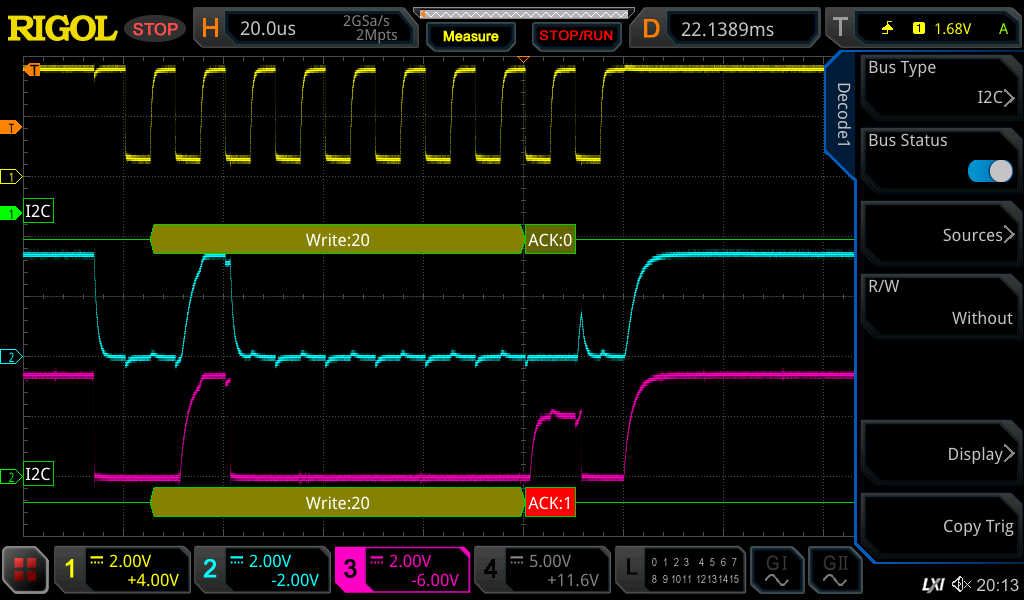Click trigger mode A indicator
Viewport: 1024px width, 600px height.
click(1003, 29)
